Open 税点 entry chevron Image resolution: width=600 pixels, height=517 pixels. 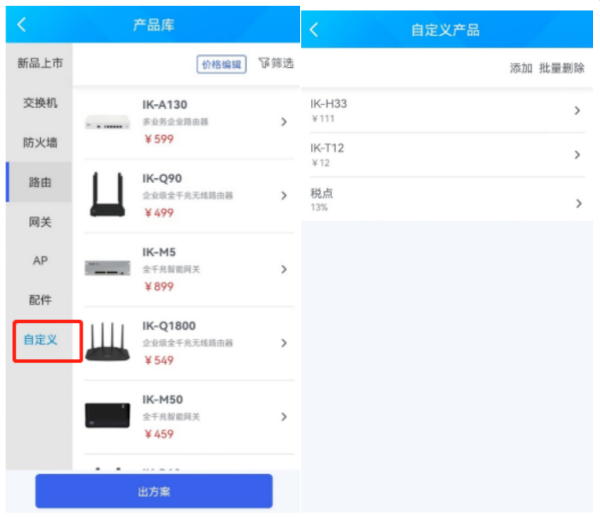click(x=579, y=203)
